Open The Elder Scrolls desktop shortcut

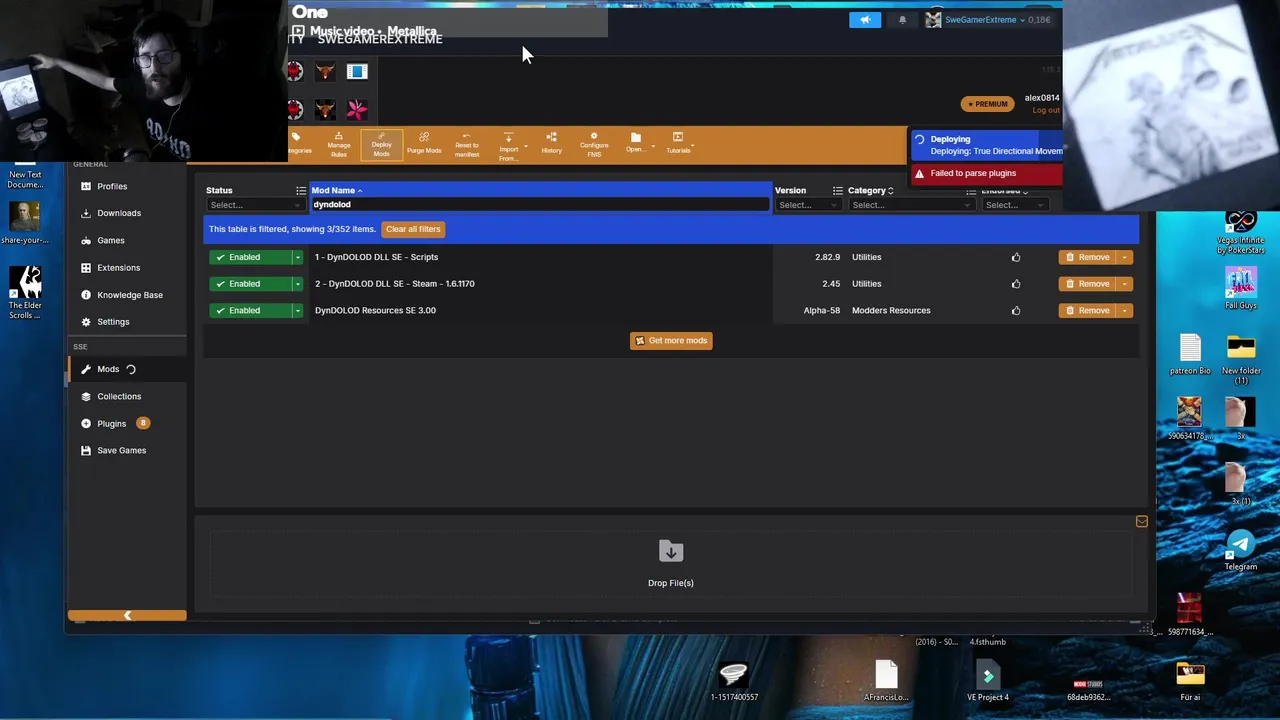click(x=25, y=293)
